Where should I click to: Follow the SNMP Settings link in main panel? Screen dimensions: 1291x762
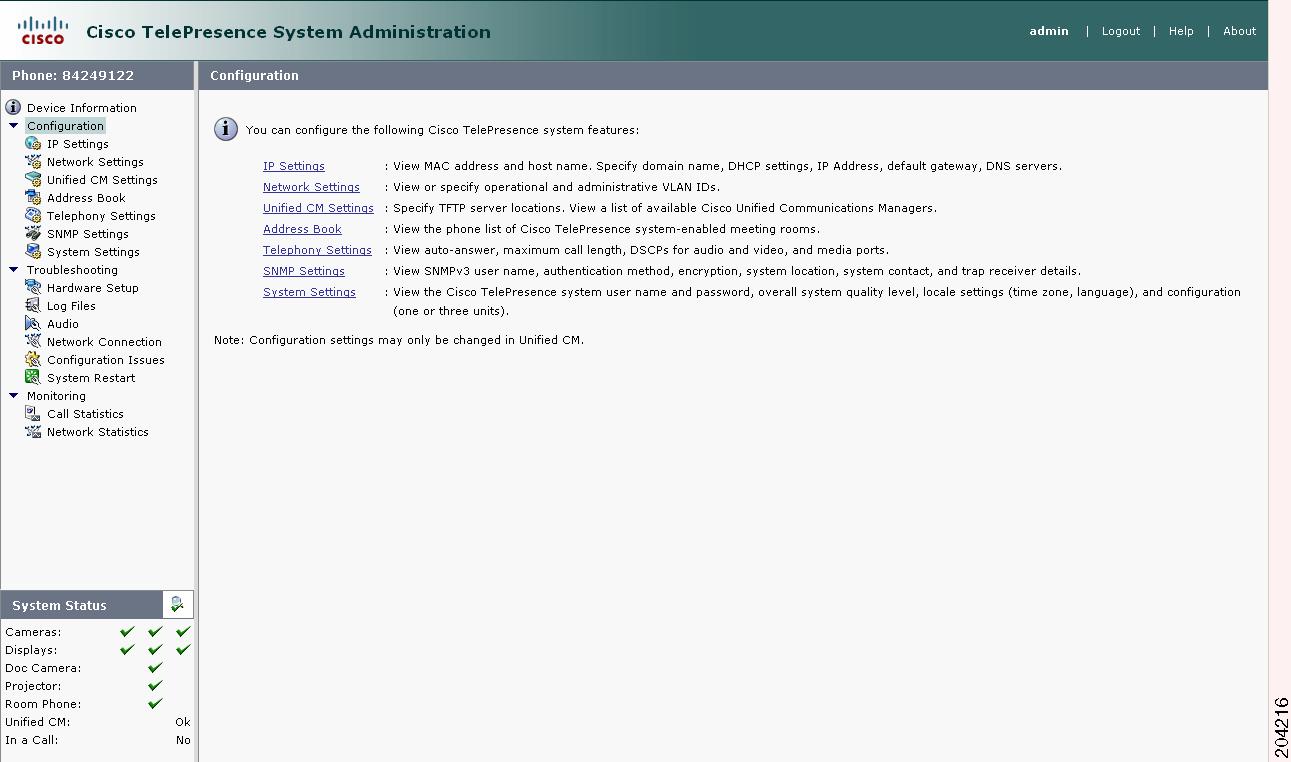coord(304,271)
